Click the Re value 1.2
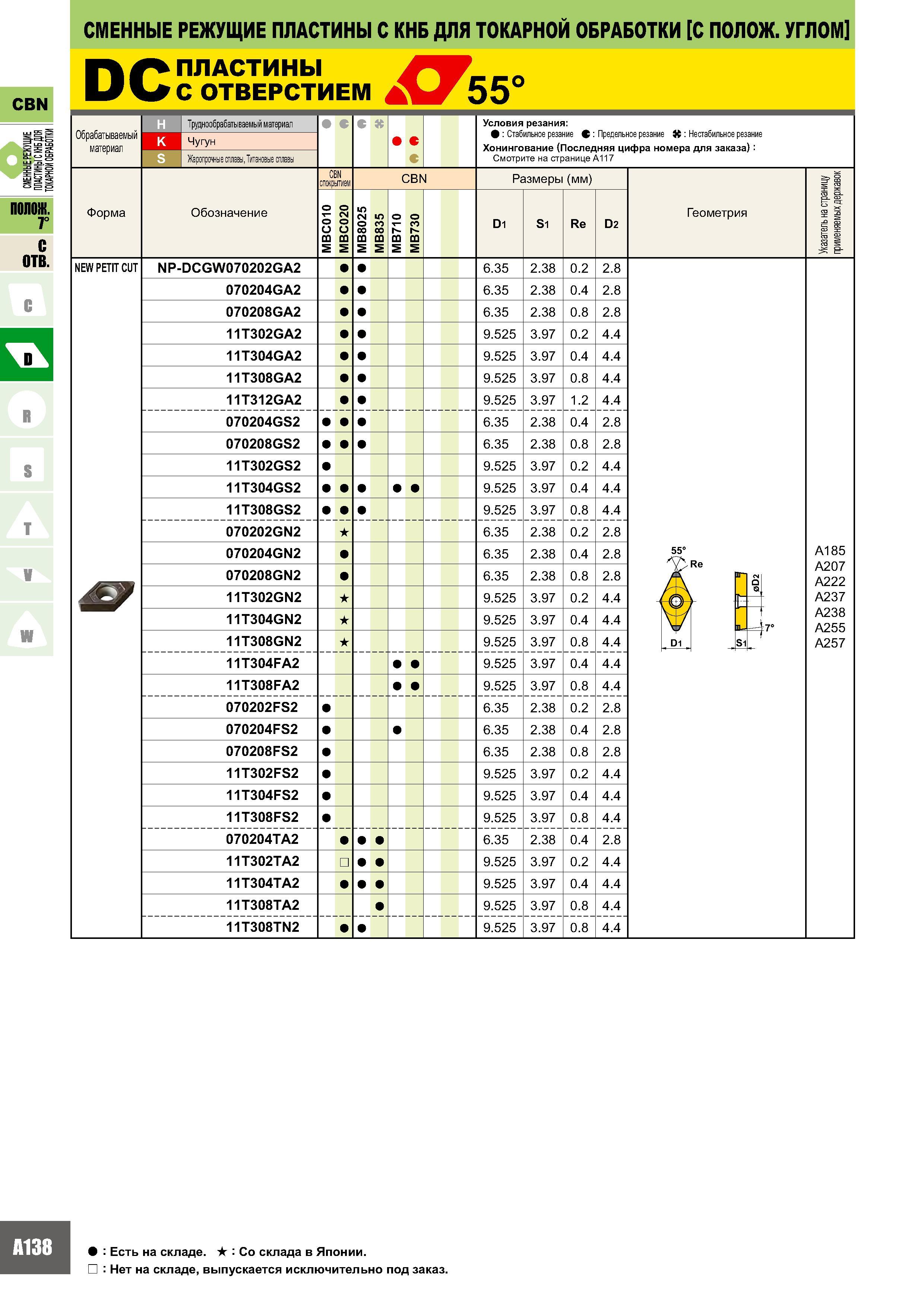 (579, 400)
